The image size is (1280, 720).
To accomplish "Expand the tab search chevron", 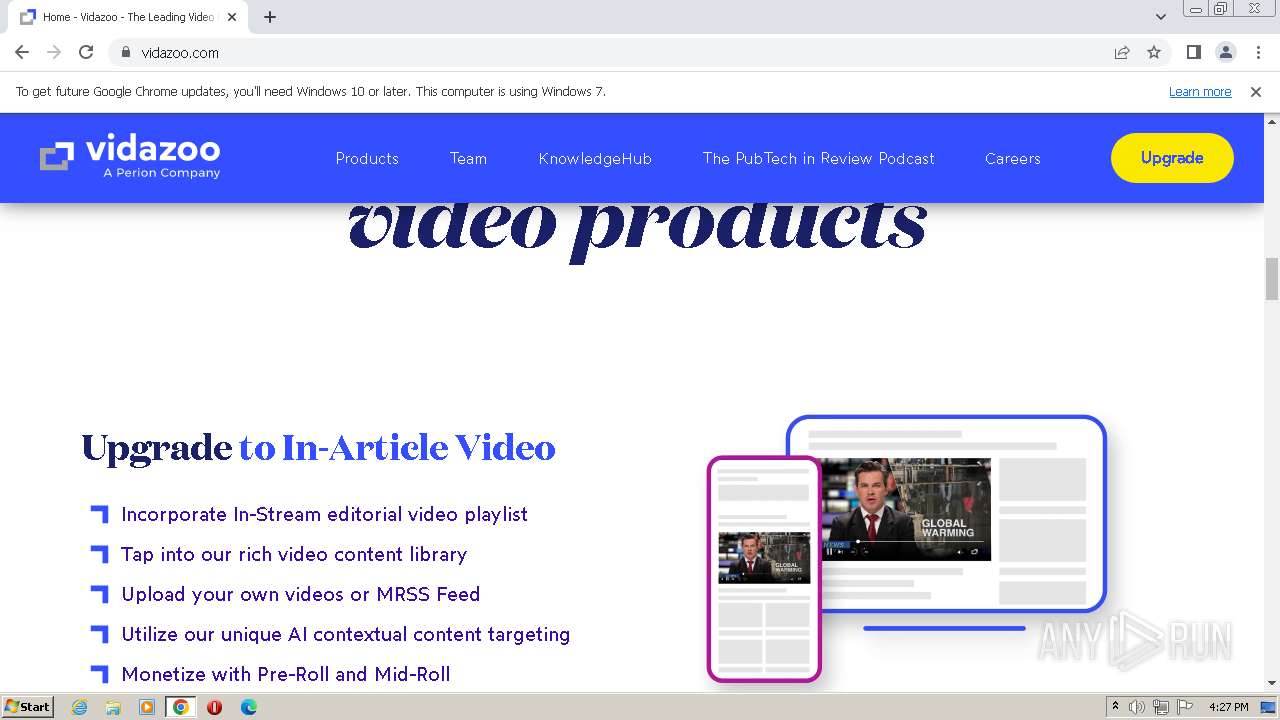I will 1161,17.
